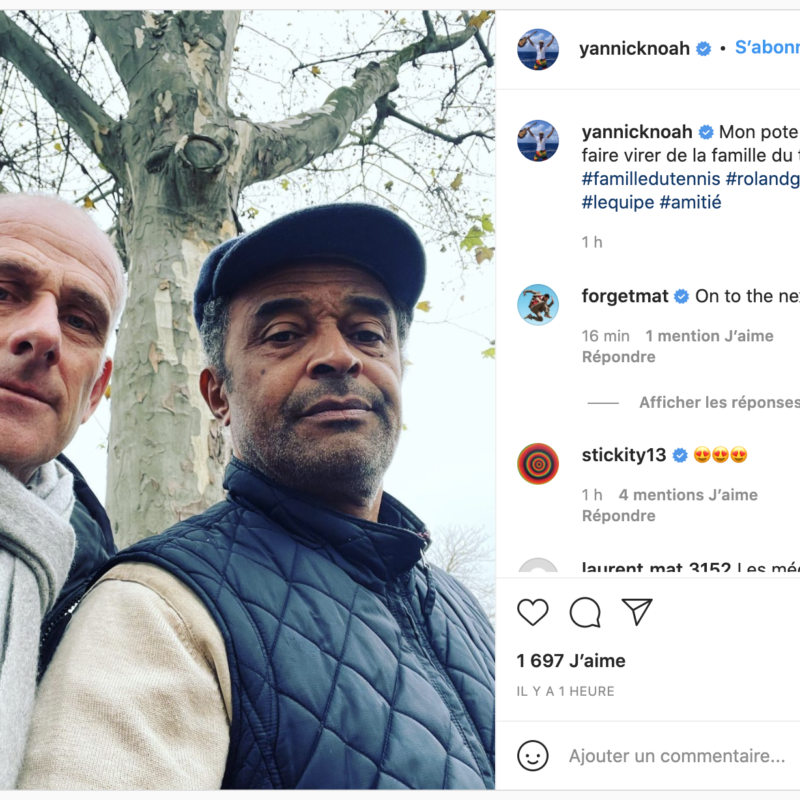The image size is (800, 800).
Task: Reply to stickity13's comment with Répondre
Action: (x=618, y=516)
